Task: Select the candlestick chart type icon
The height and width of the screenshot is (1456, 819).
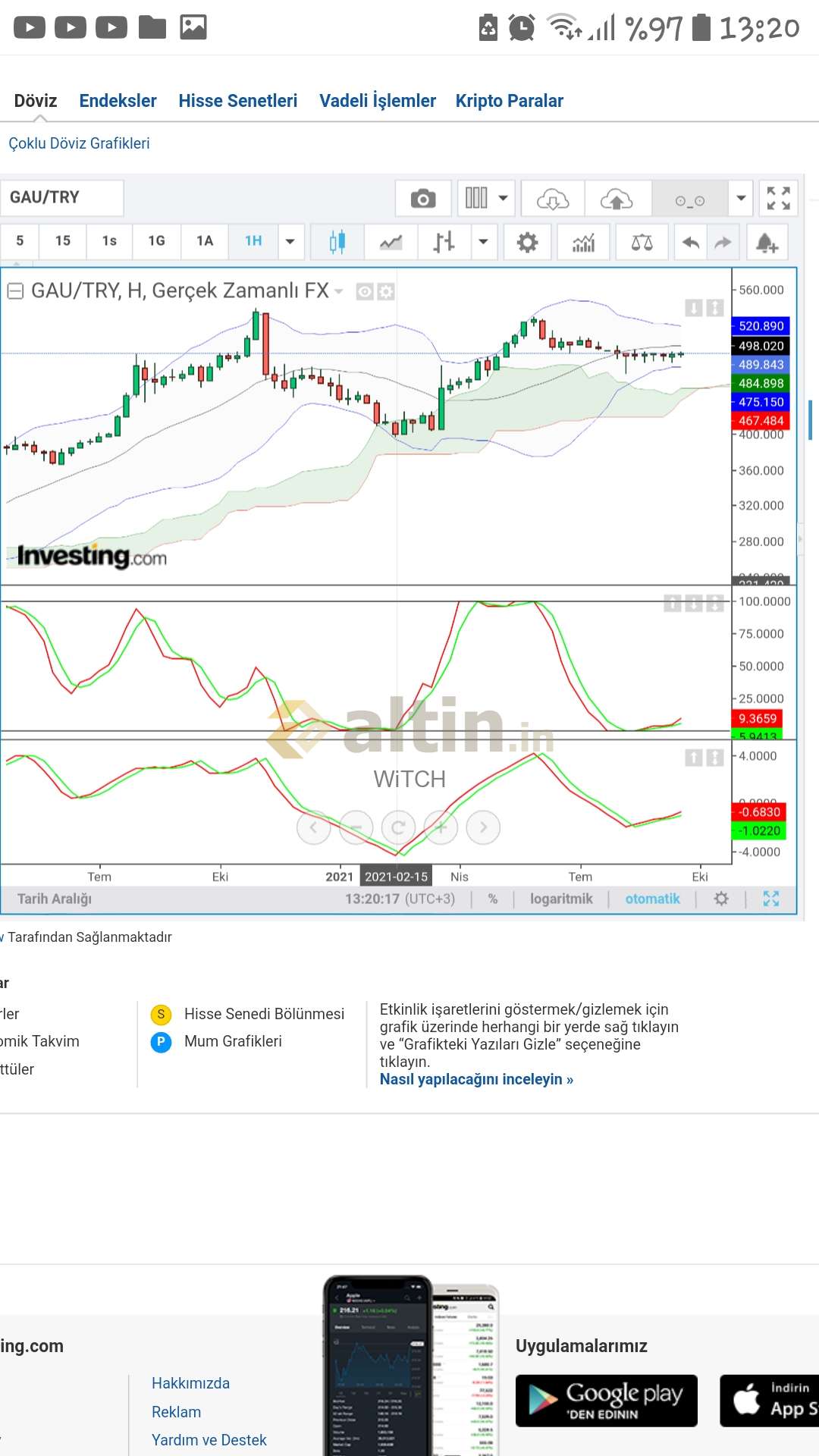Action: tap(337, 242)
